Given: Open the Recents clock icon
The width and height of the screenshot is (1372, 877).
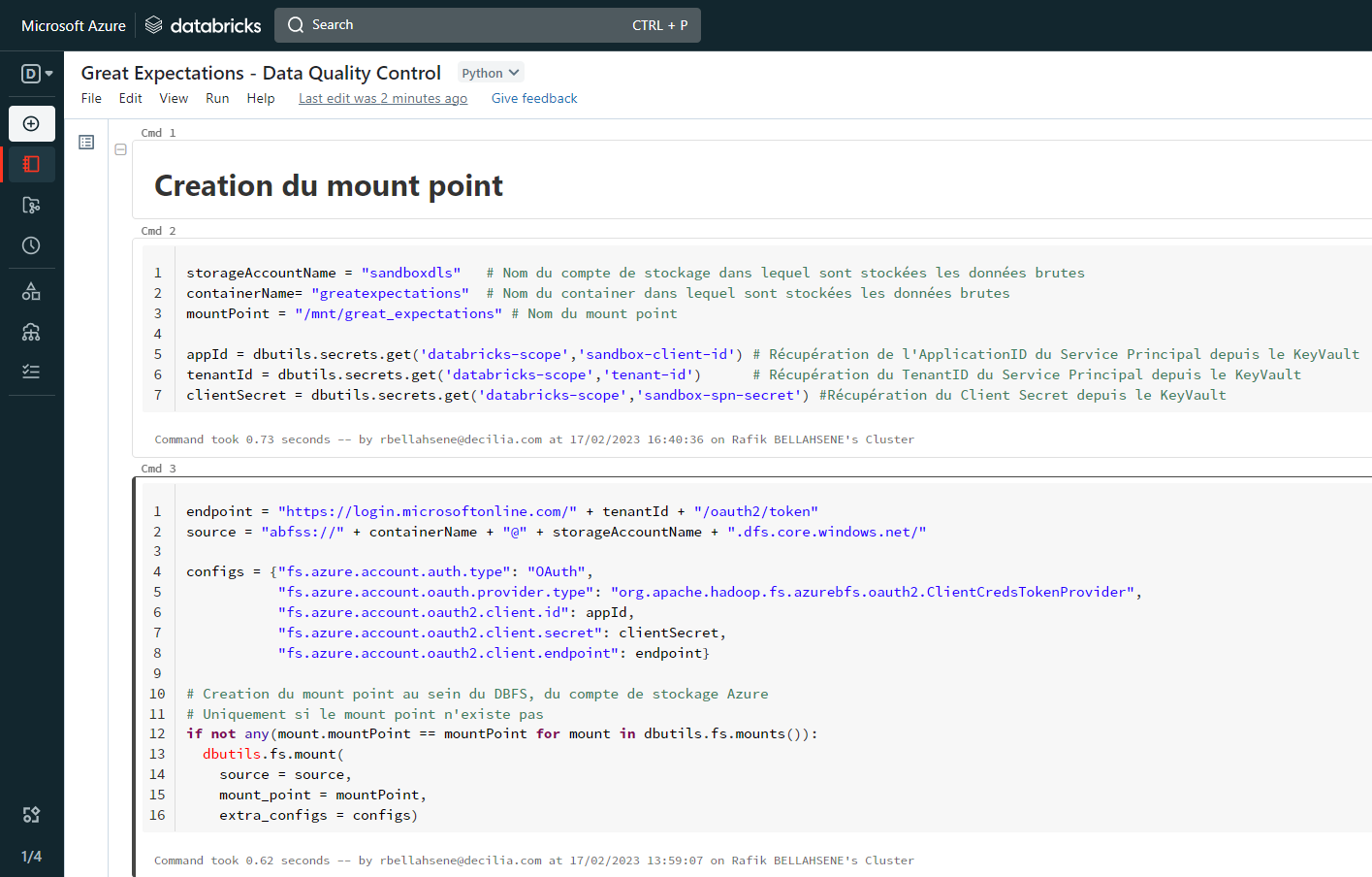Looking at the screenshot, I should 32,245.
